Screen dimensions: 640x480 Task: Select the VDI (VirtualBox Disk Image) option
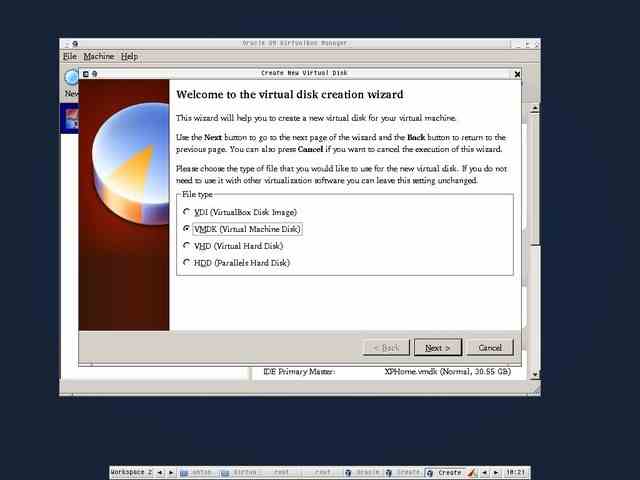pyautogui.click(x=240, y=212)
